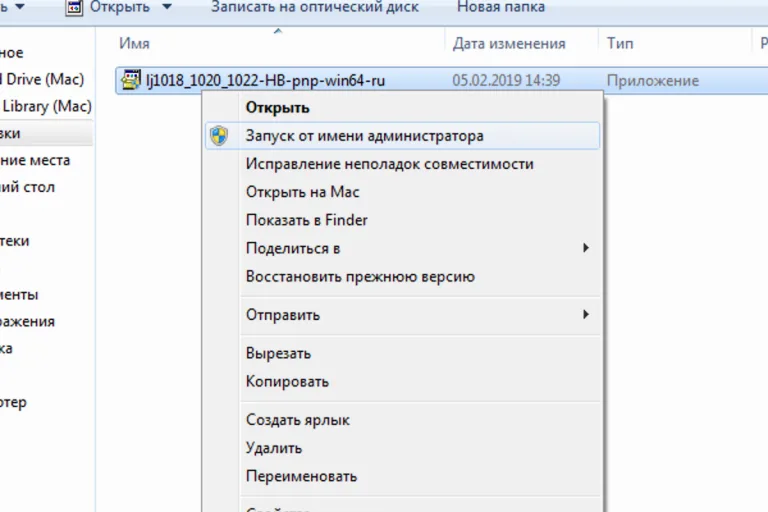Select the sidebar item ending in 'ий стол'
The image size is (768, 512).
[x=27, y=187]
